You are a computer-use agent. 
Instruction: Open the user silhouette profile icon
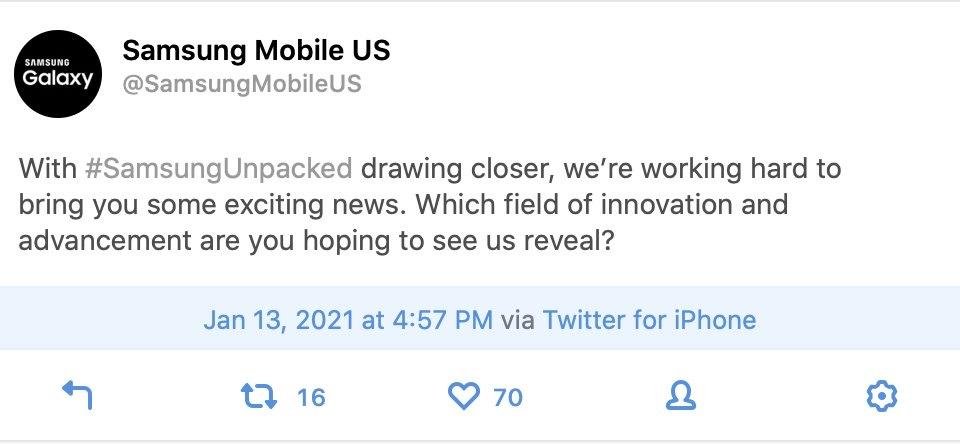681,396
